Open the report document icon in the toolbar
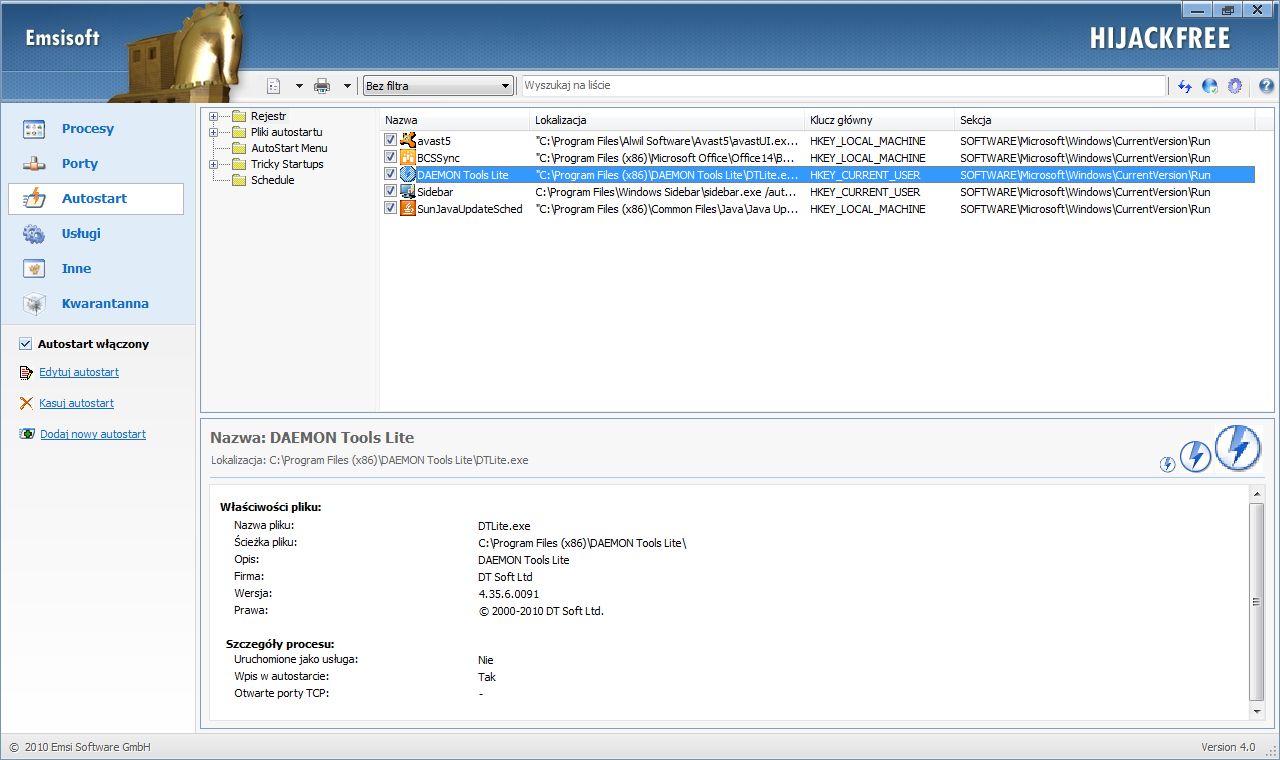 (275, 86)
